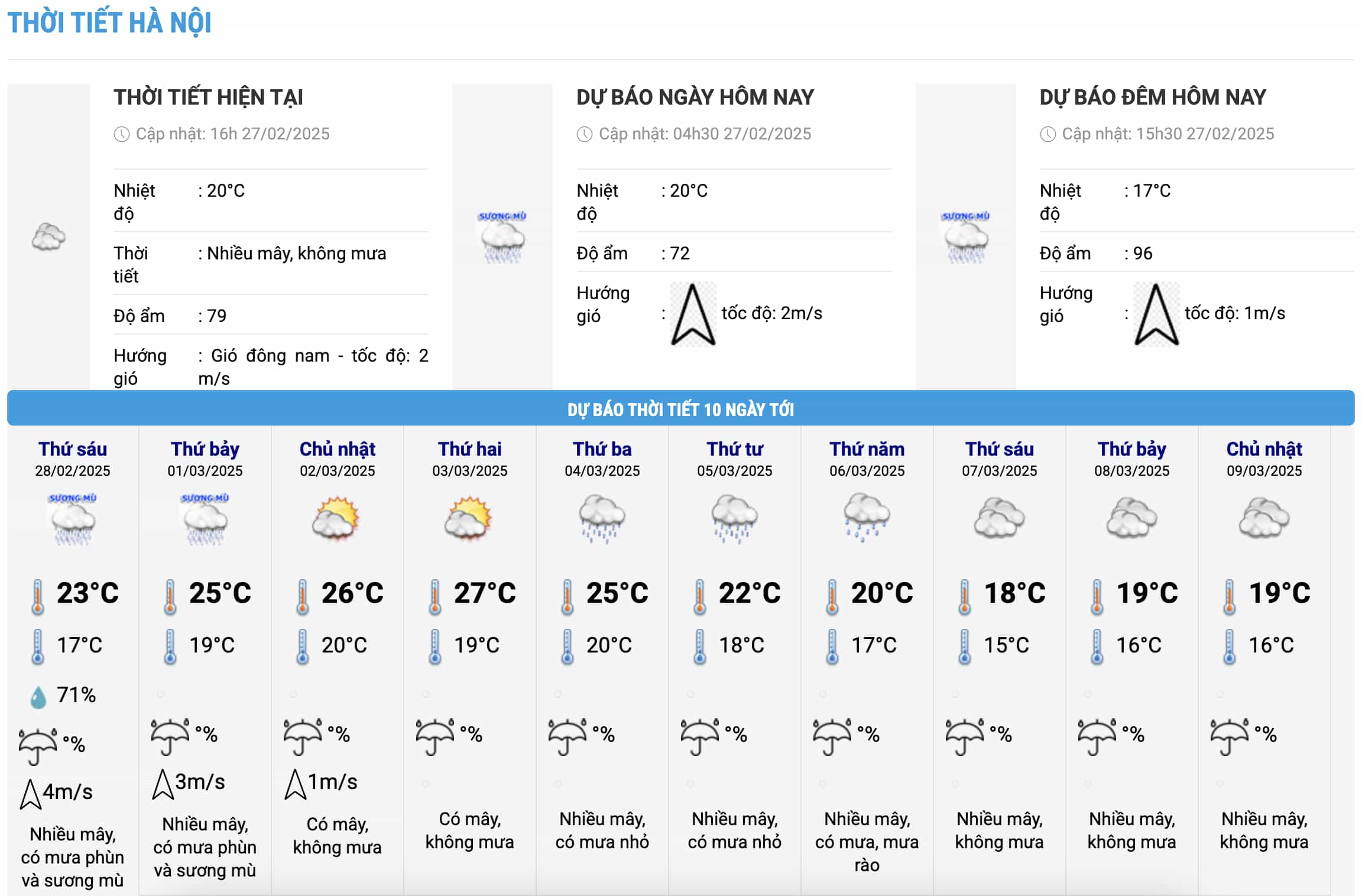Click the clock icon beside 16h 27/02/2025 update
The height and width of the screenshot is (896, 1362).
coord(121,134)
